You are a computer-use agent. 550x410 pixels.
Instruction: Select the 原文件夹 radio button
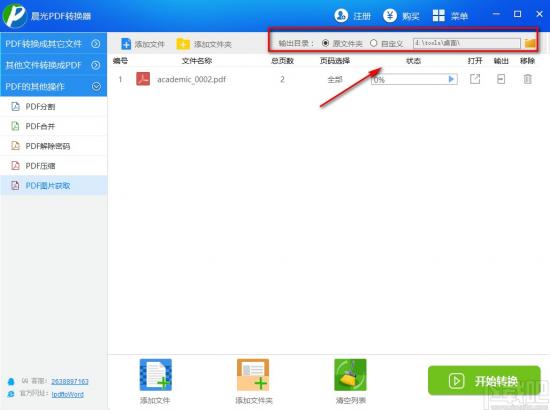tap(325, 43)
